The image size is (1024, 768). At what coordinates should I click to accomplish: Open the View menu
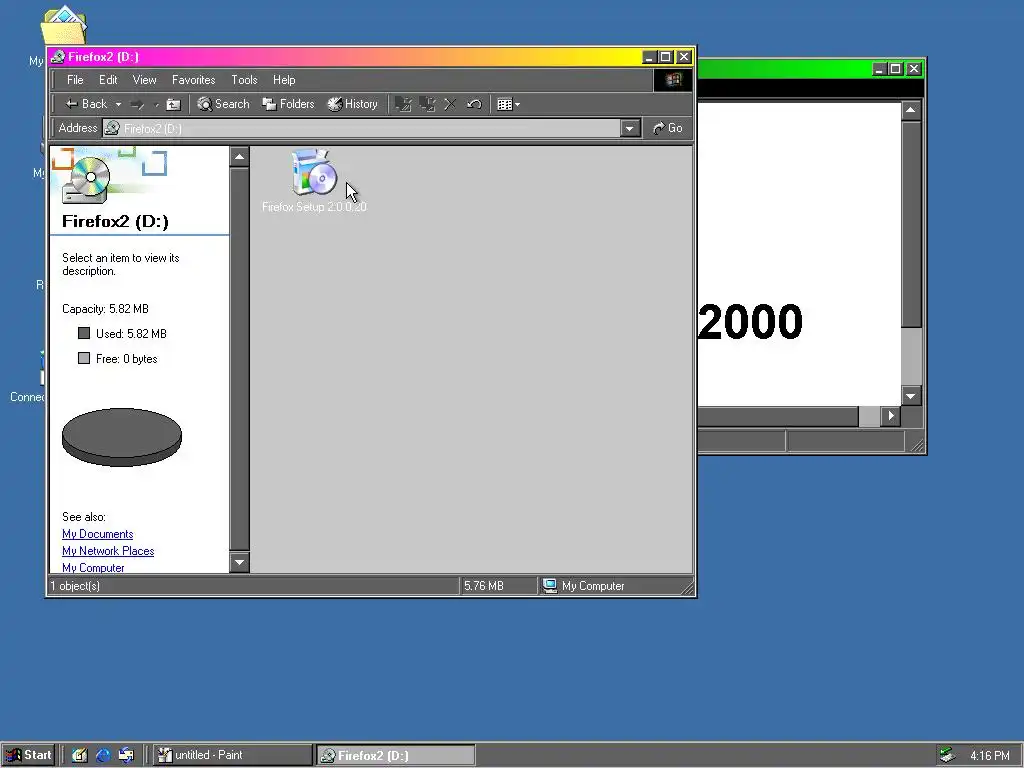point(144,80)
